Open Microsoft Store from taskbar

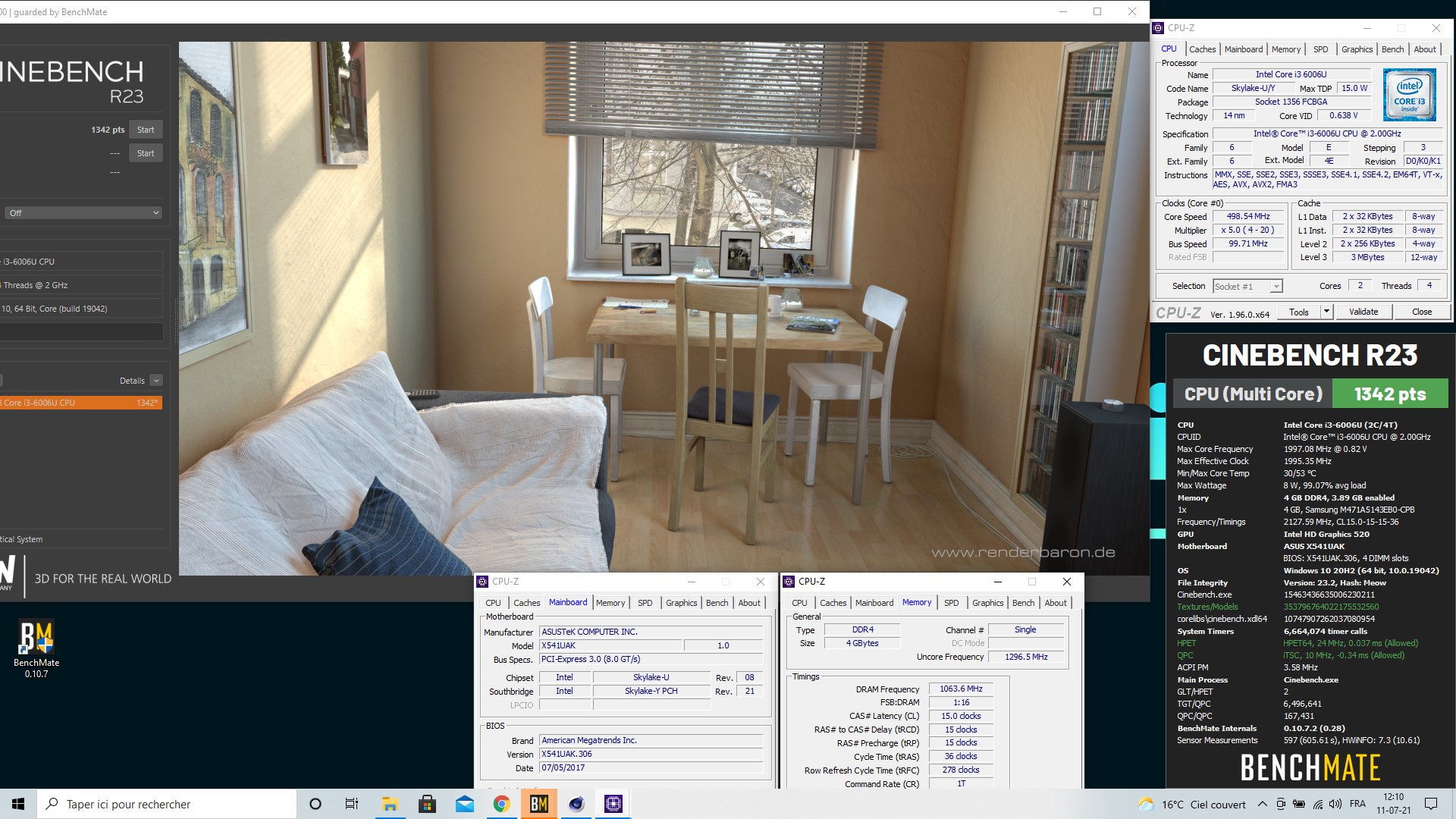pyautogui.click(x=427, y=804)
